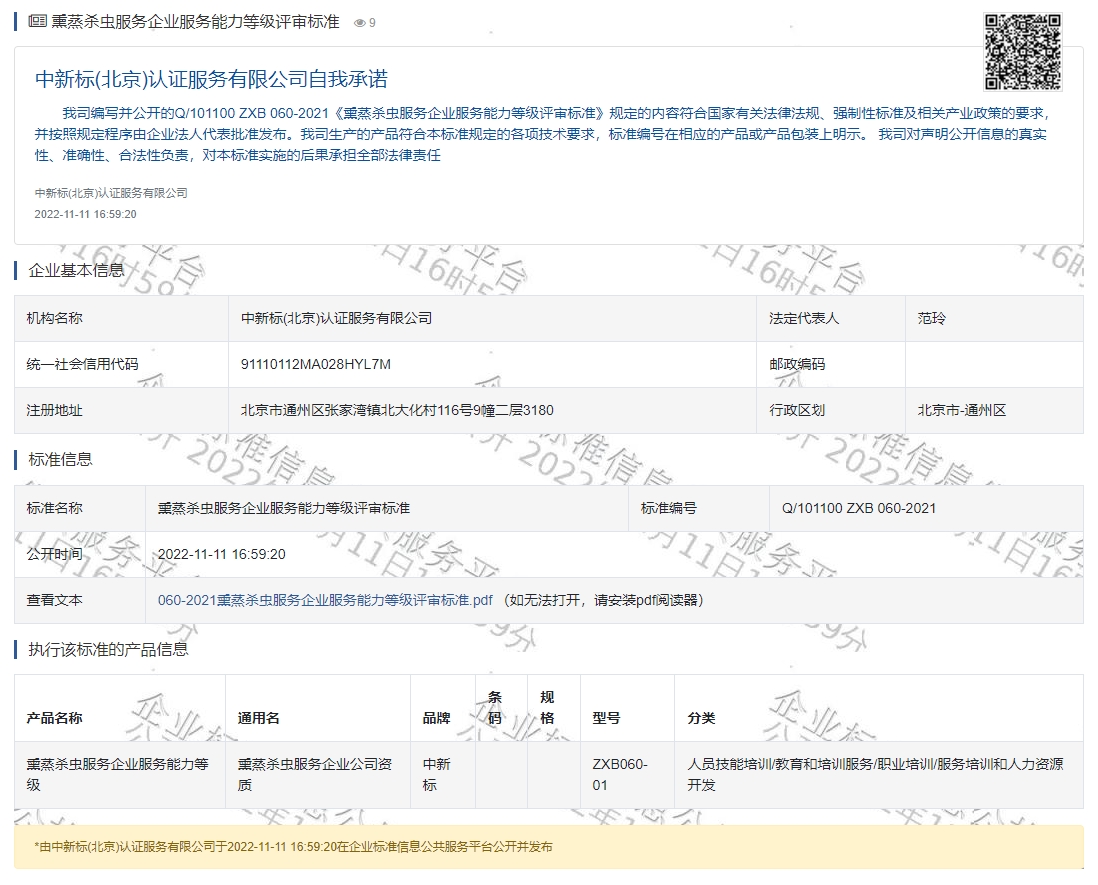
Task: Click the QR code image
Action: click(x=1023, y=52)
